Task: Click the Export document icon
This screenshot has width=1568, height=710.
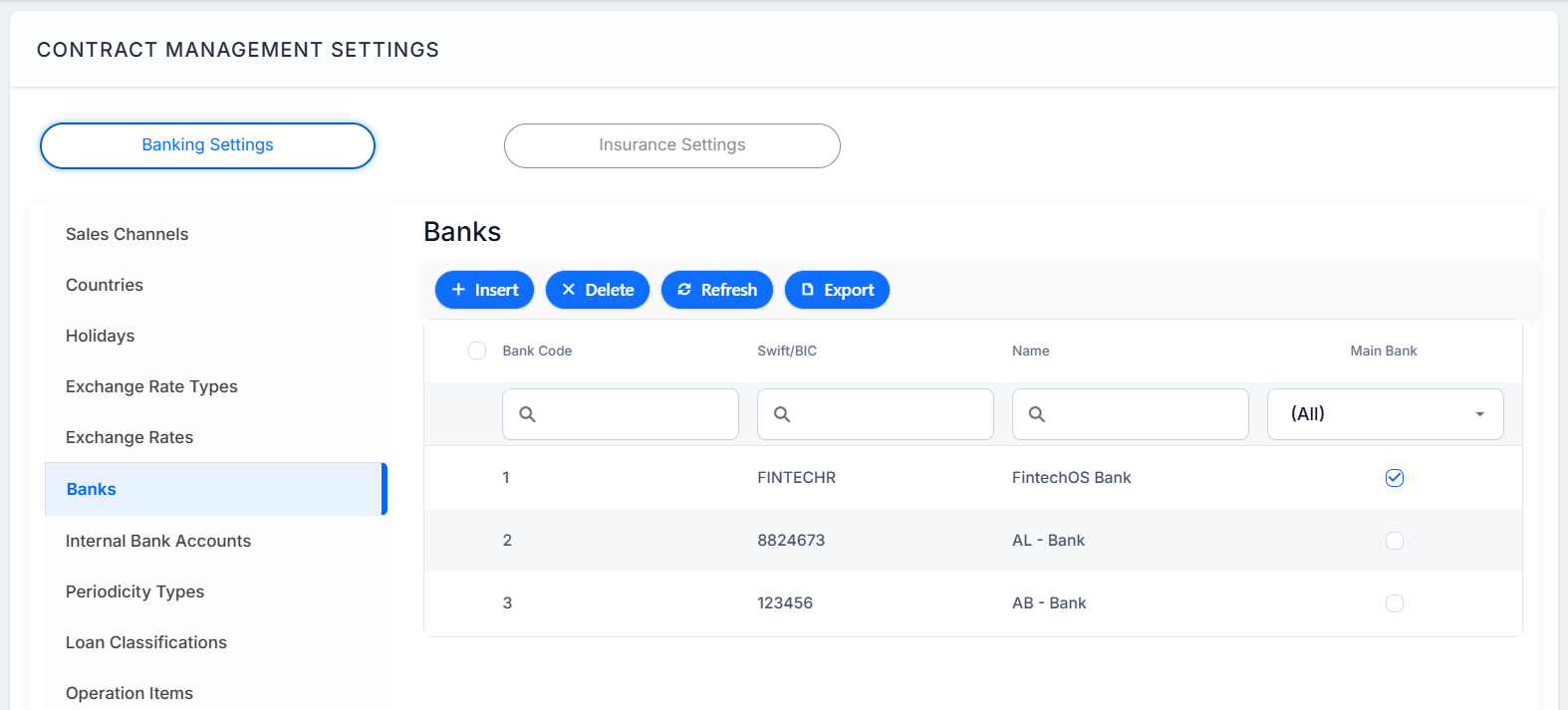Action: coord(808,290)
